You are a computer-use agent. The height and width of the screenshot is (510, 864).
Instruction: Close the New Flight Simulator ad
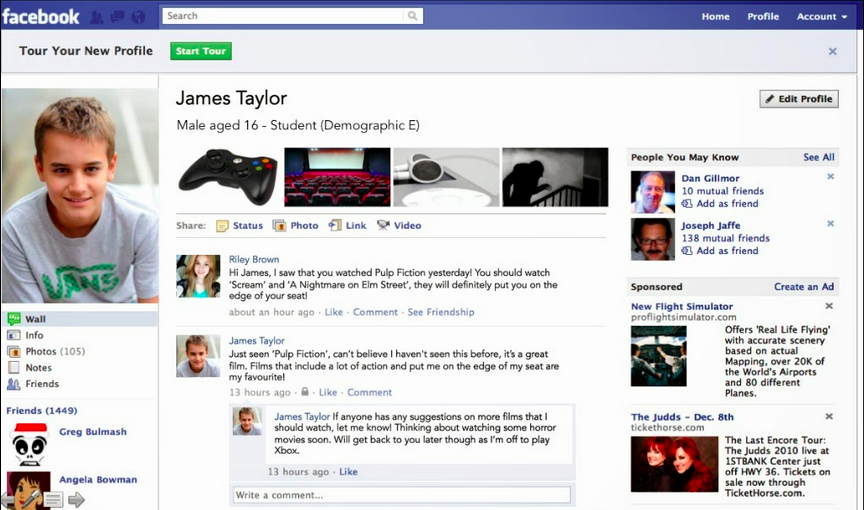click(x=829, y=306)
